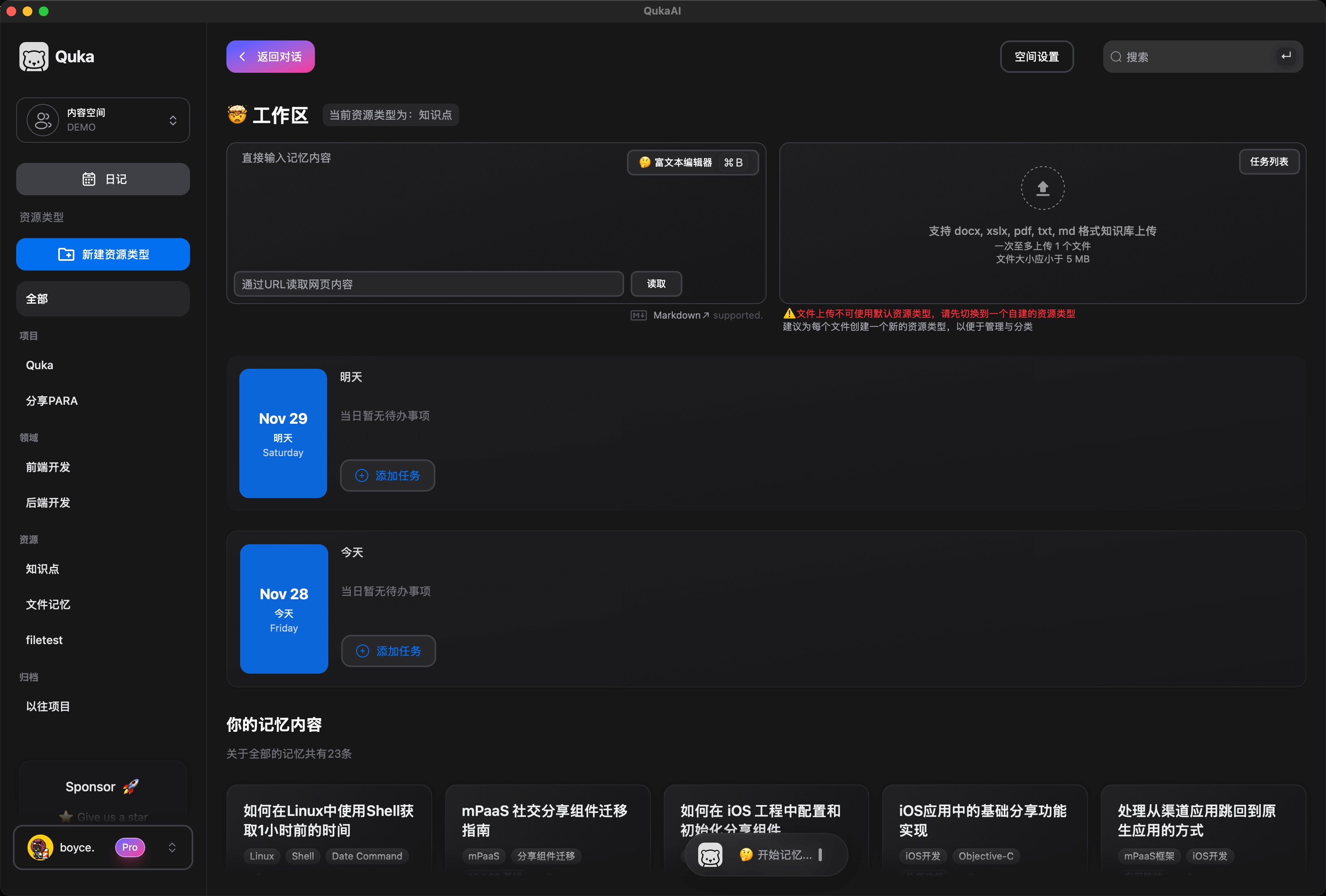Image resolution: width=1326 pixels, height=896 pixels.
Task: Expand the boyce account menu chevron
Action: (x=172, y=847)
